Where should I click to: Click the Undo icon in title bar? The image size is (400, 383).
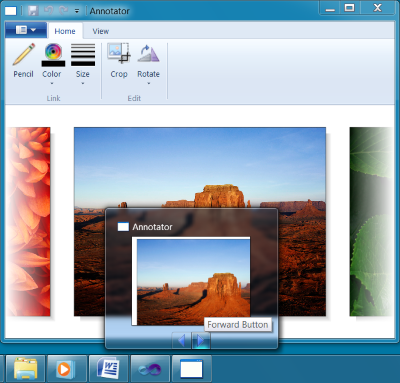point(49,11)
